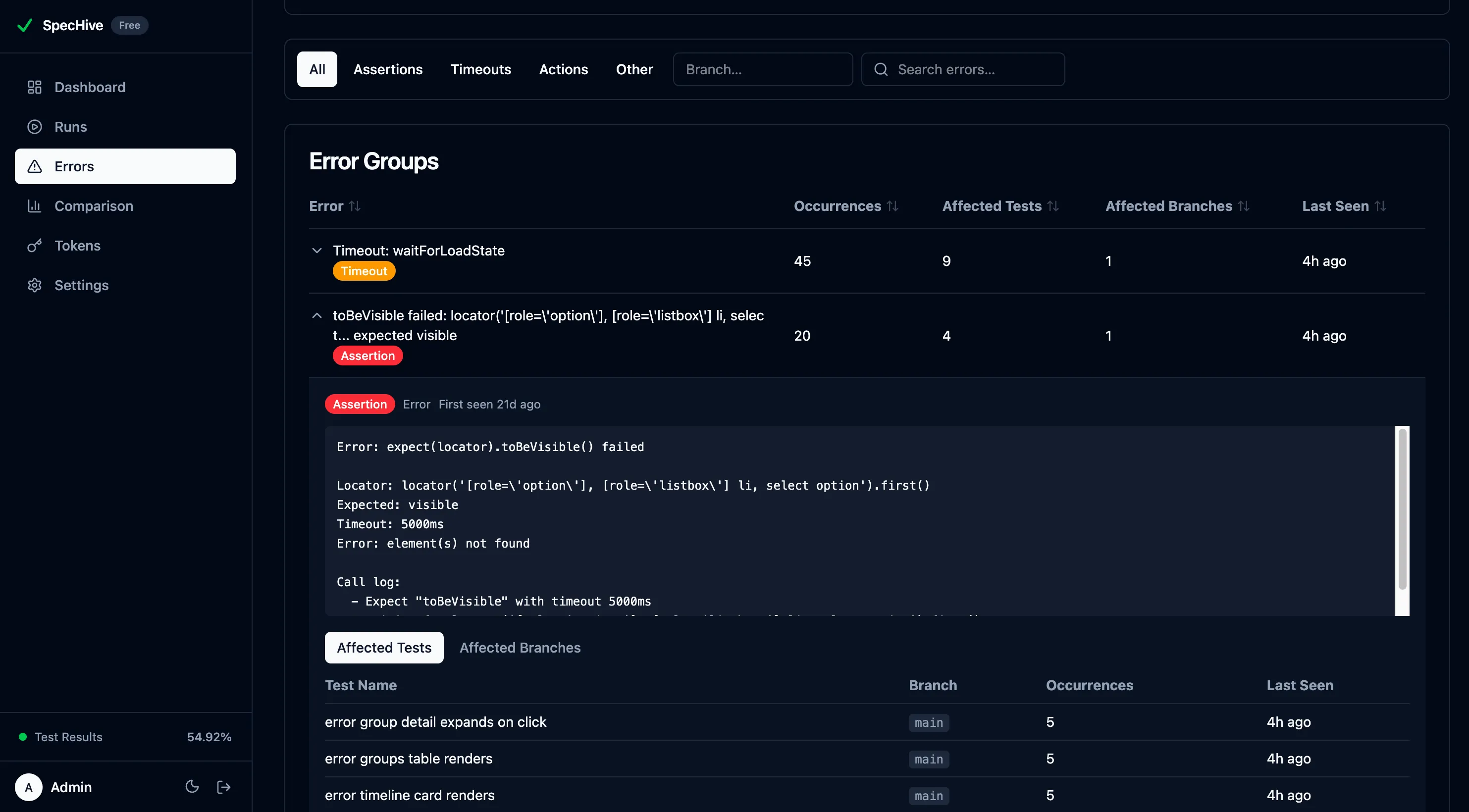Open the Errors page
This screenshot has width=1469, height=812.
pyautogui.click(x=125, y=166)
